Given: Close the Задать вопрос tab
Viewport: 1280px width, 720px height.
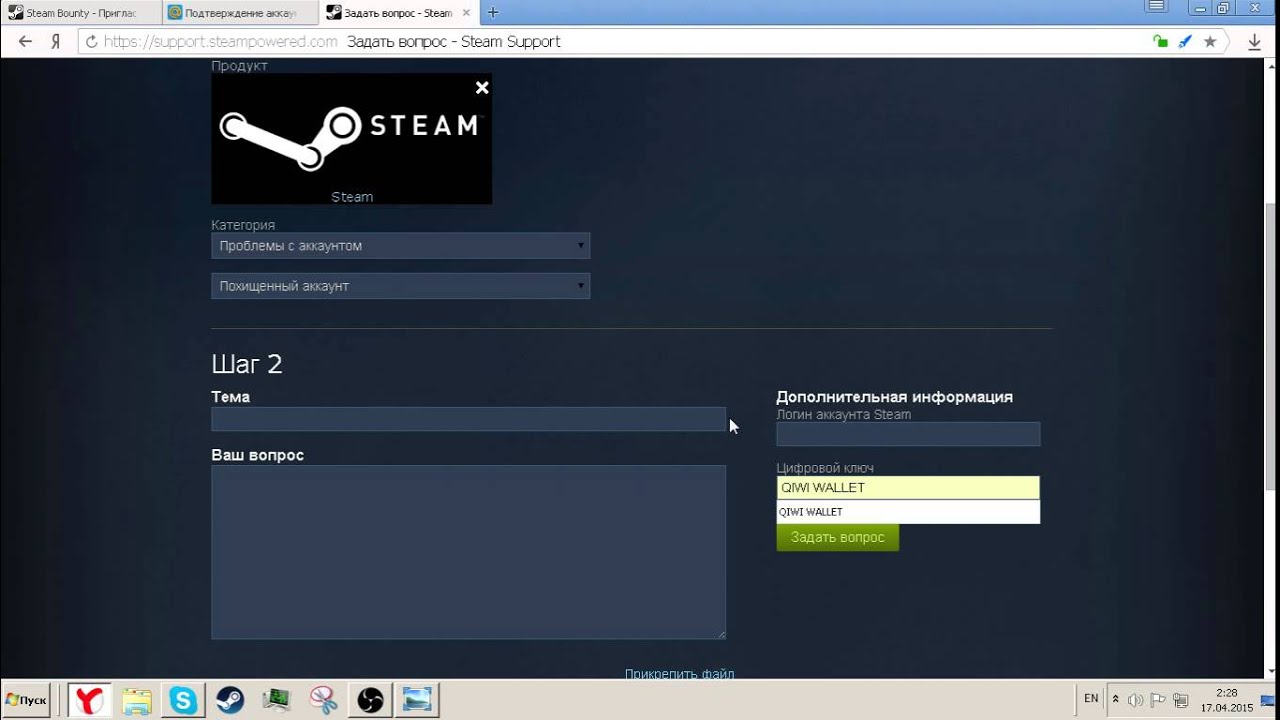Looking at the screenshot, I should pos(467,13).
